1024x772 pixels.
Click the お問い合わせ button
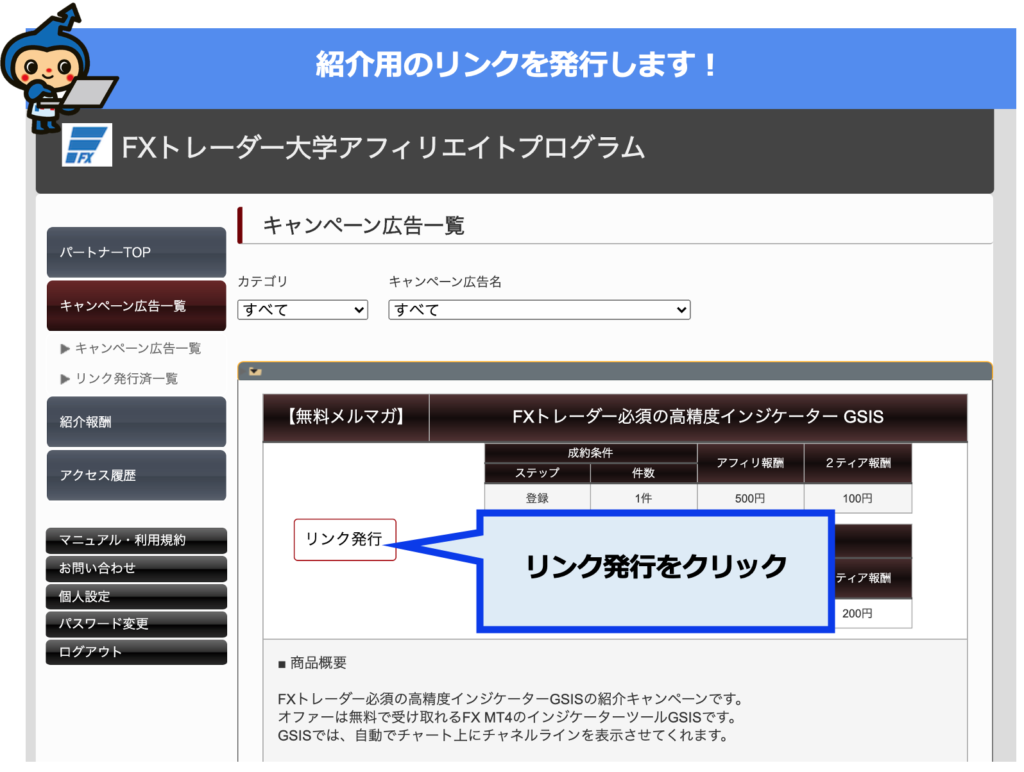[x=136, y=568]
